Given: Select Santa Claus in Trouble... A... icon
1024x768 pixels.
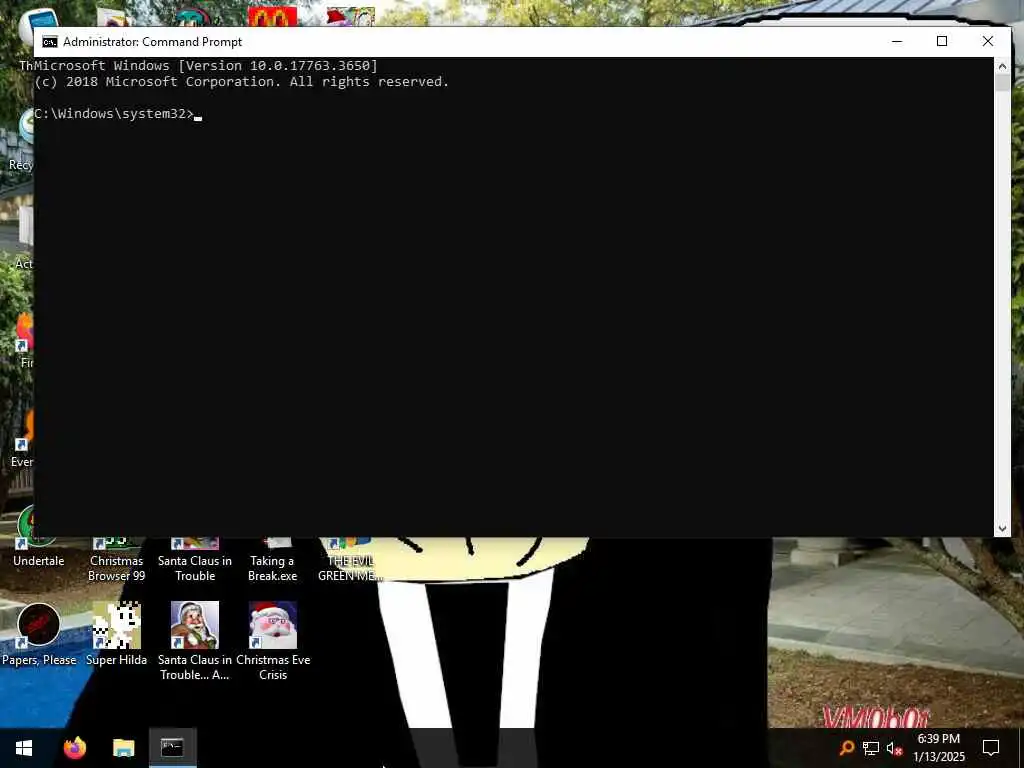Looking at the screenshot, I should click(195, 641).
